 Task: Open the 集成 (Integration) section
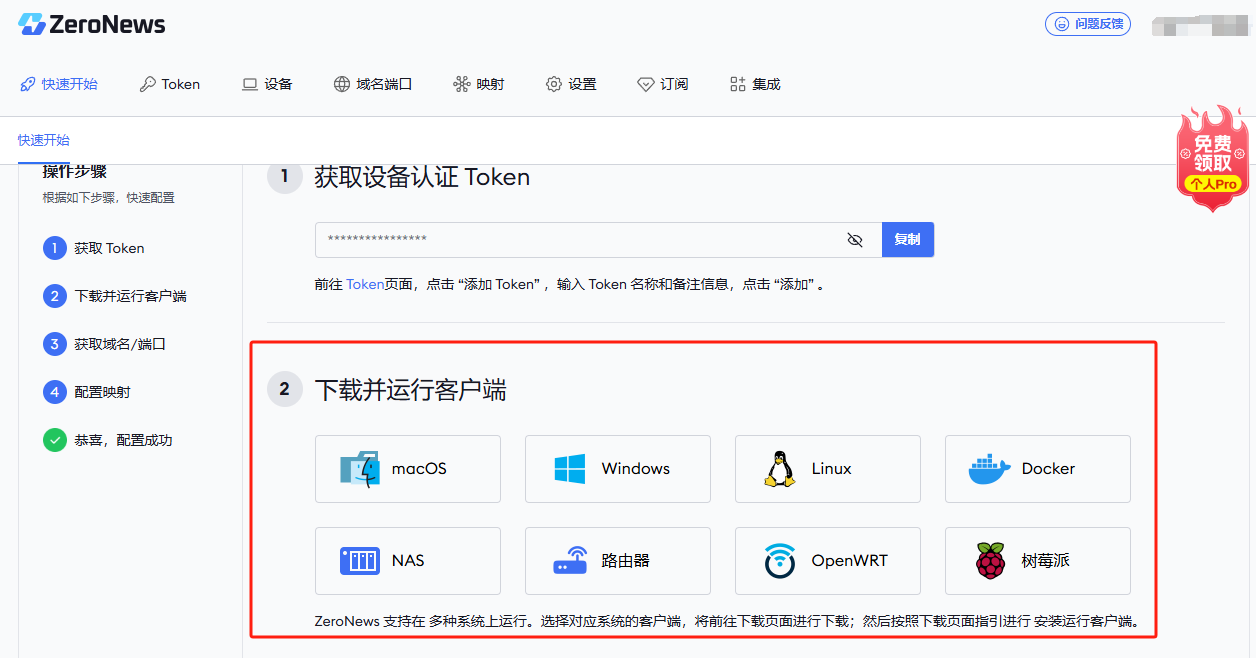[753, 84]
